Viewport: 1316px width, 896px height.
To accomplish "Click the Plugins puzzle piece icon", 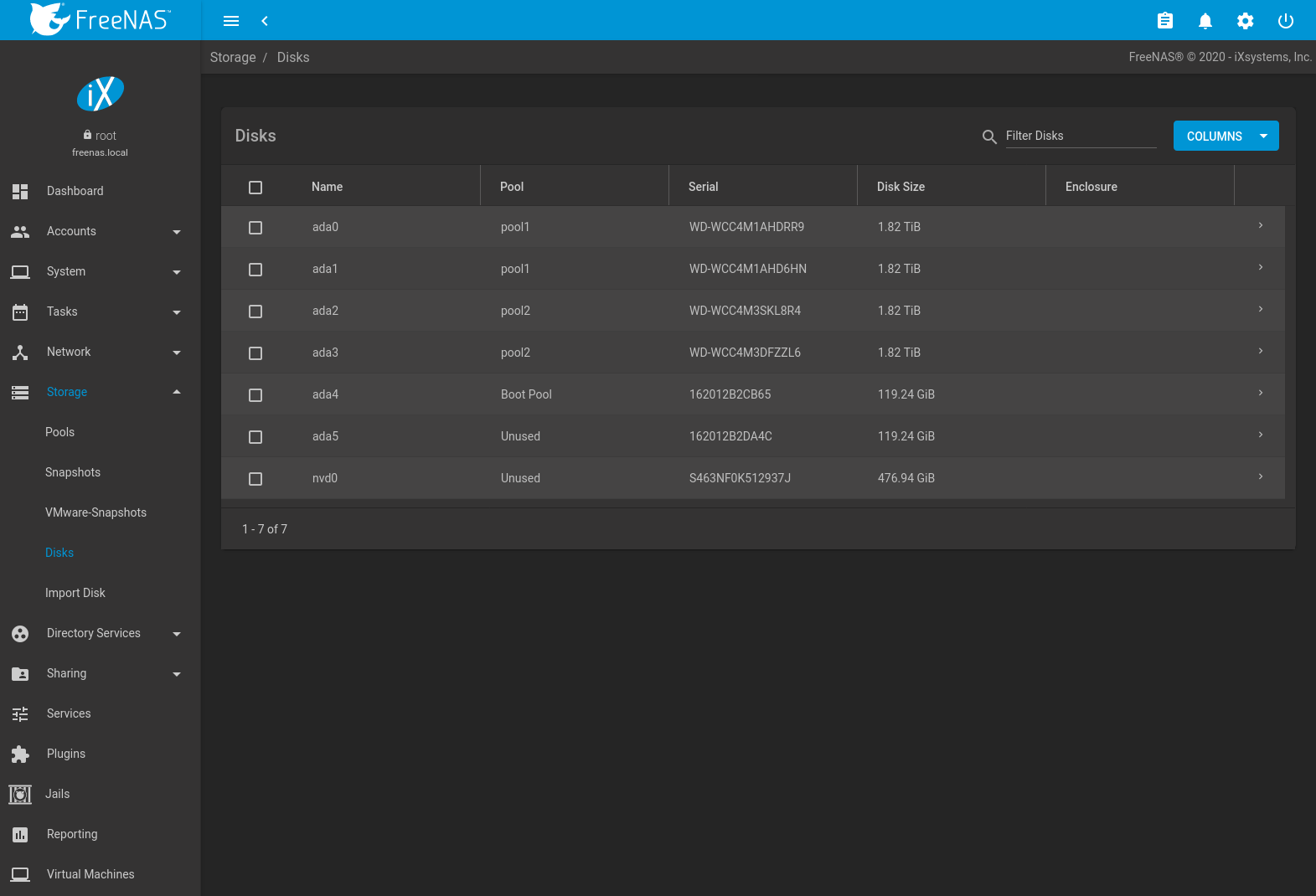I will coord(20,754).
